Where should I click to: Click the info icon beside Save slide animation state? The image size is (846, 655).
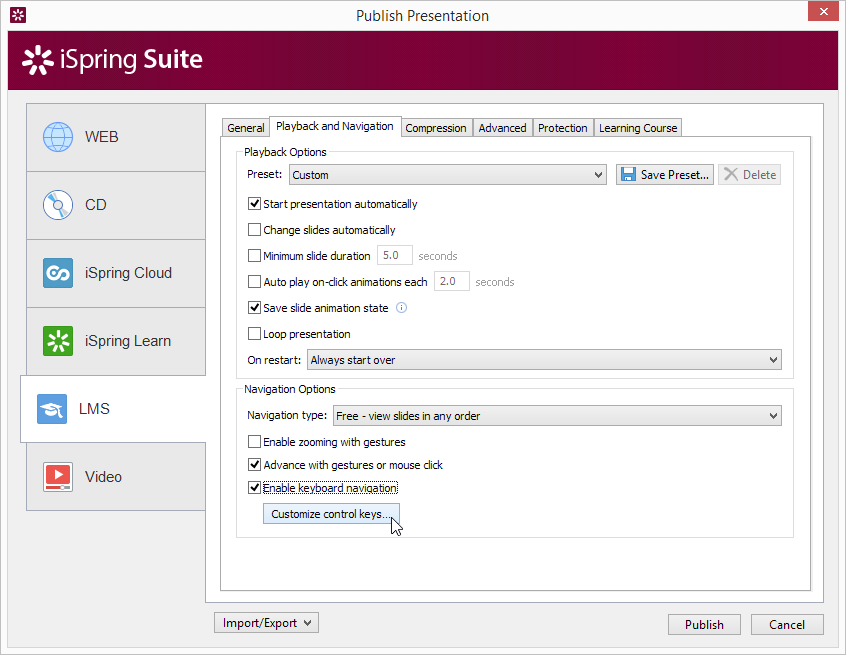(401, 308)
